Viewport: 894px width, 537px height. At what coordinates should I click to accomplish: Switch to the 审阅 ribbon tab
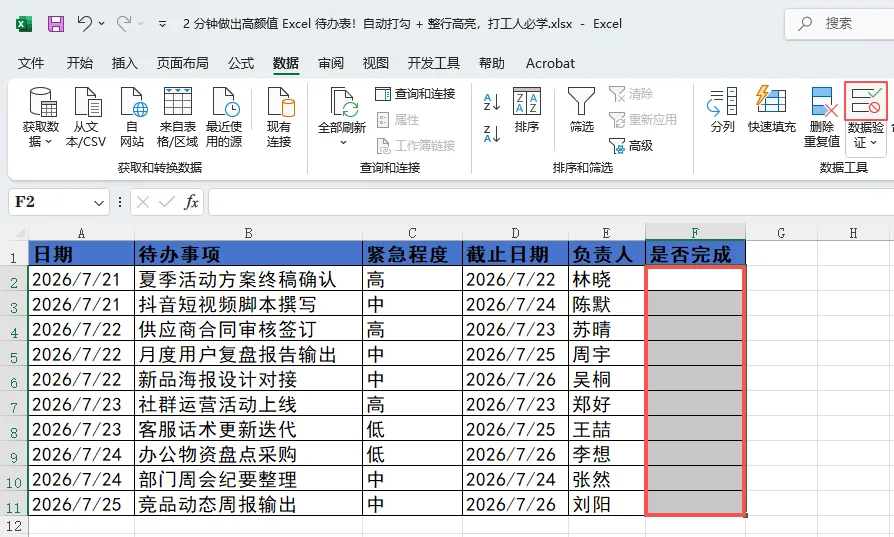pos(331,63)
